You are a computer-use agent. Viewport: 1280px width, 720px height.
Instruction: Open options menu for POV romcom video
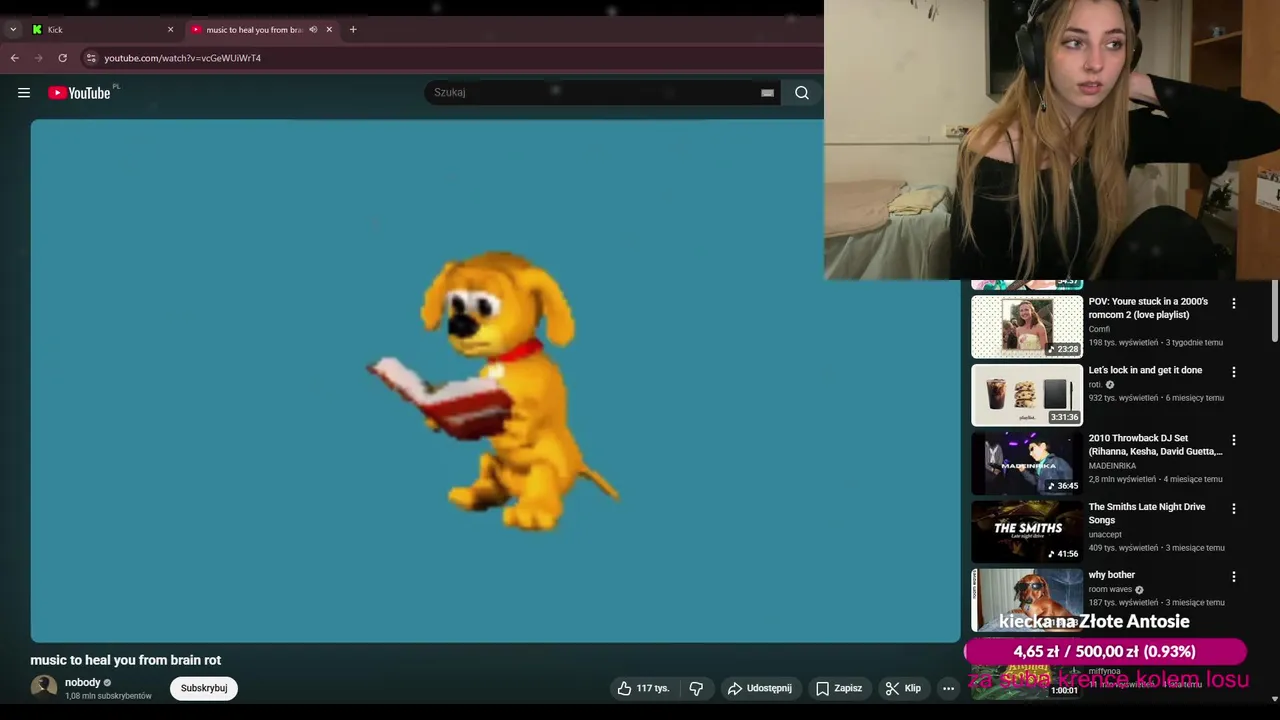1233,303
